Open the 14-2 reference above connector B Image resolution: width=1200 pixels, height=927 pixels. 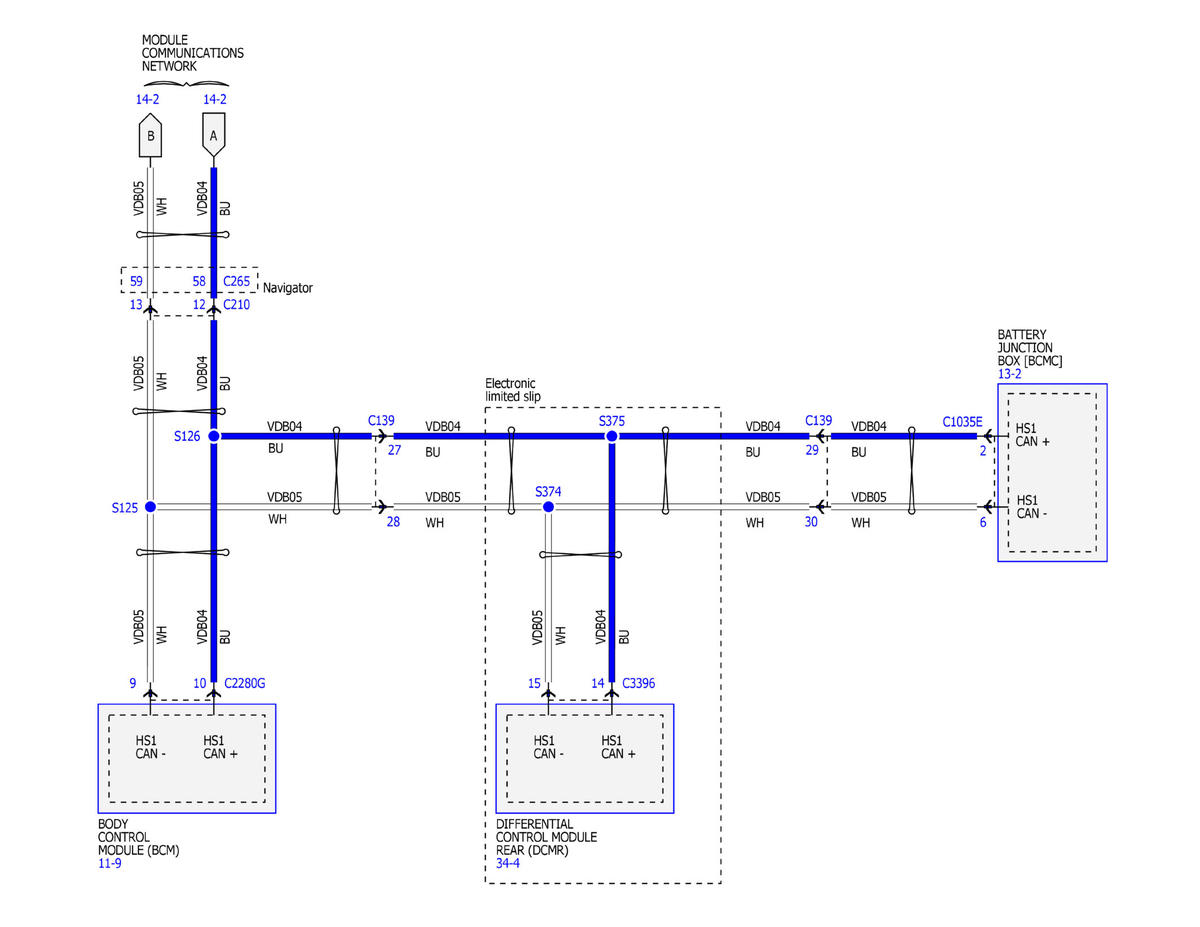click(x=147, y=99)
